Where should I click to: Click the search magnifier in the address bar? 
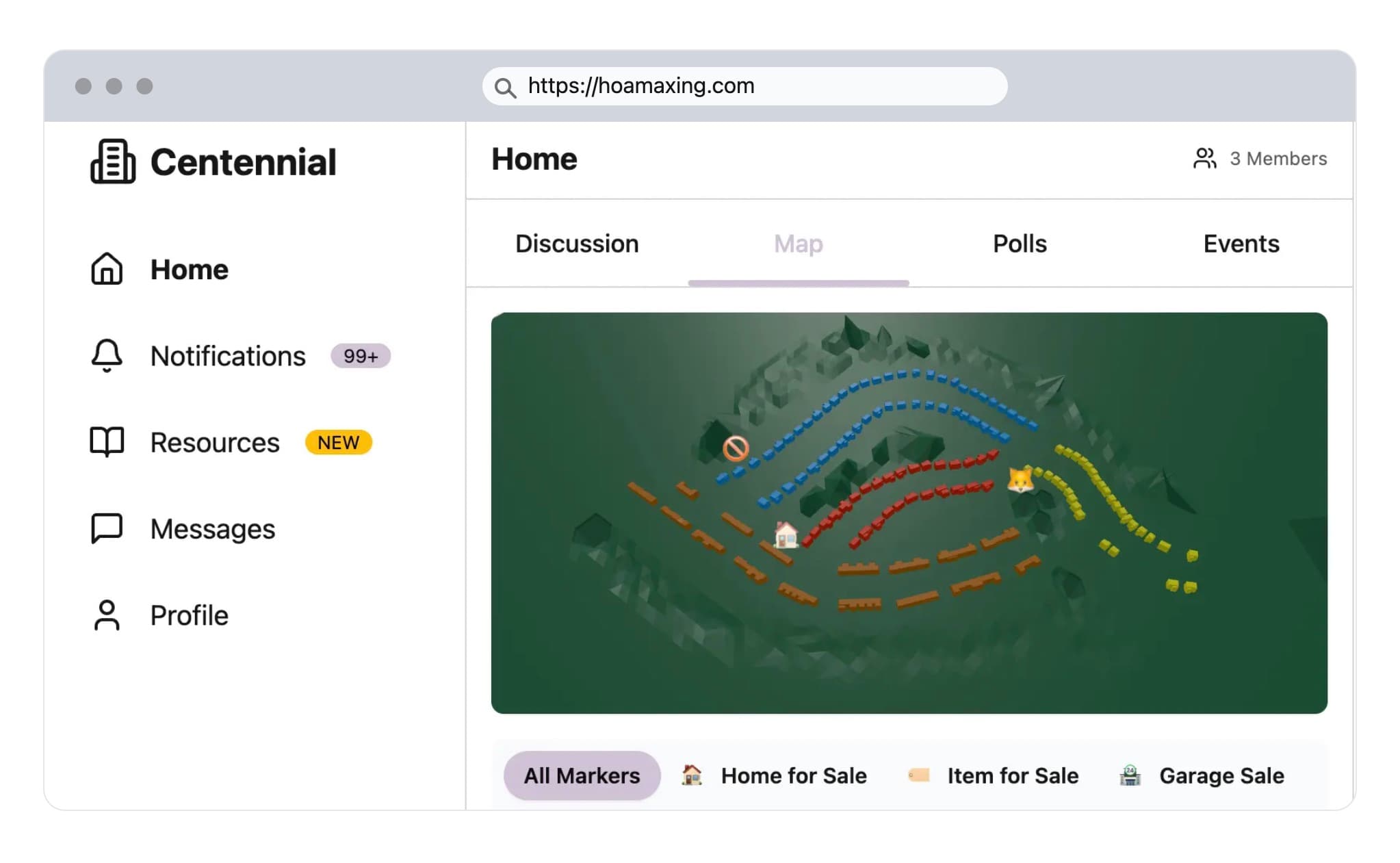506,87
